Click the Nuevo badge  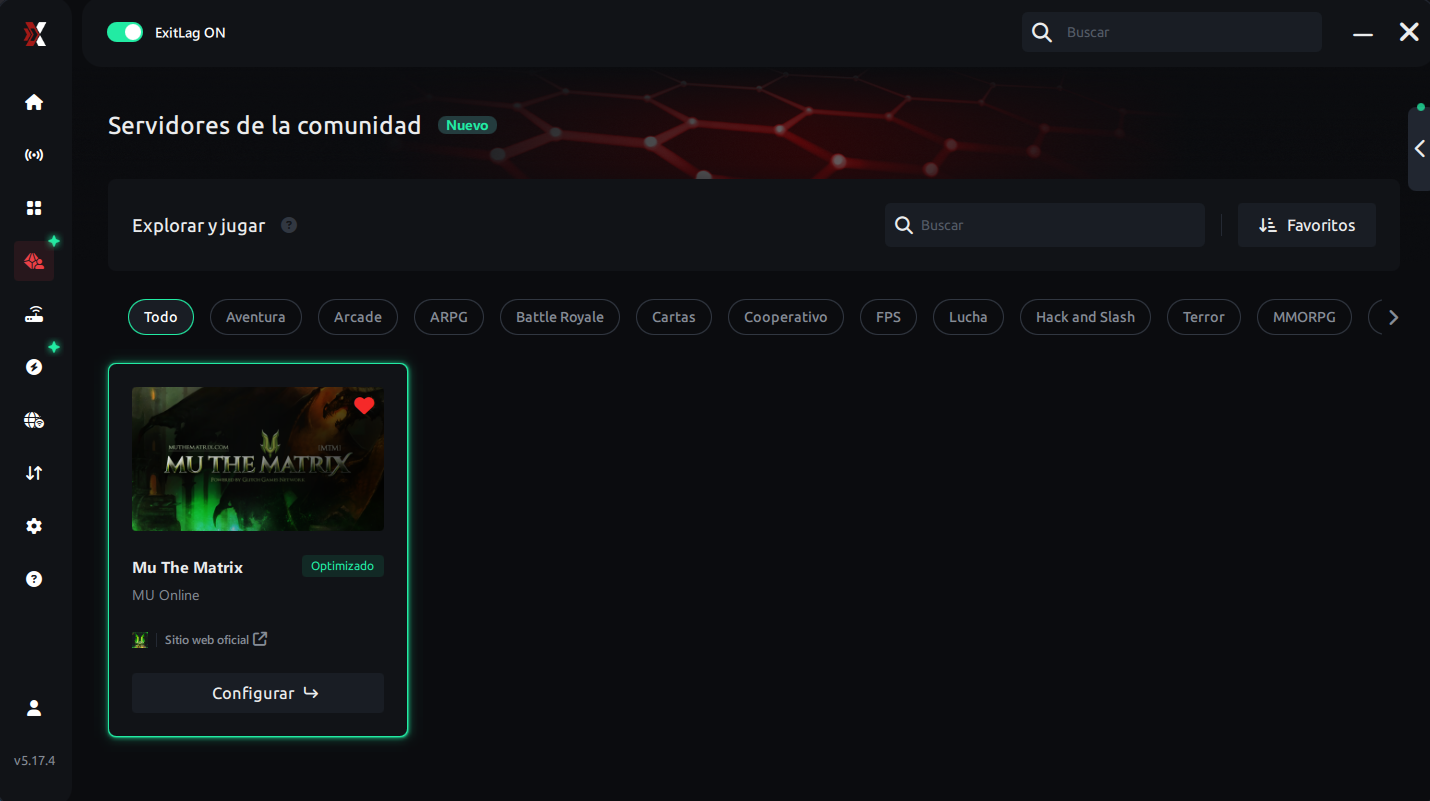(x=467, y=125)
